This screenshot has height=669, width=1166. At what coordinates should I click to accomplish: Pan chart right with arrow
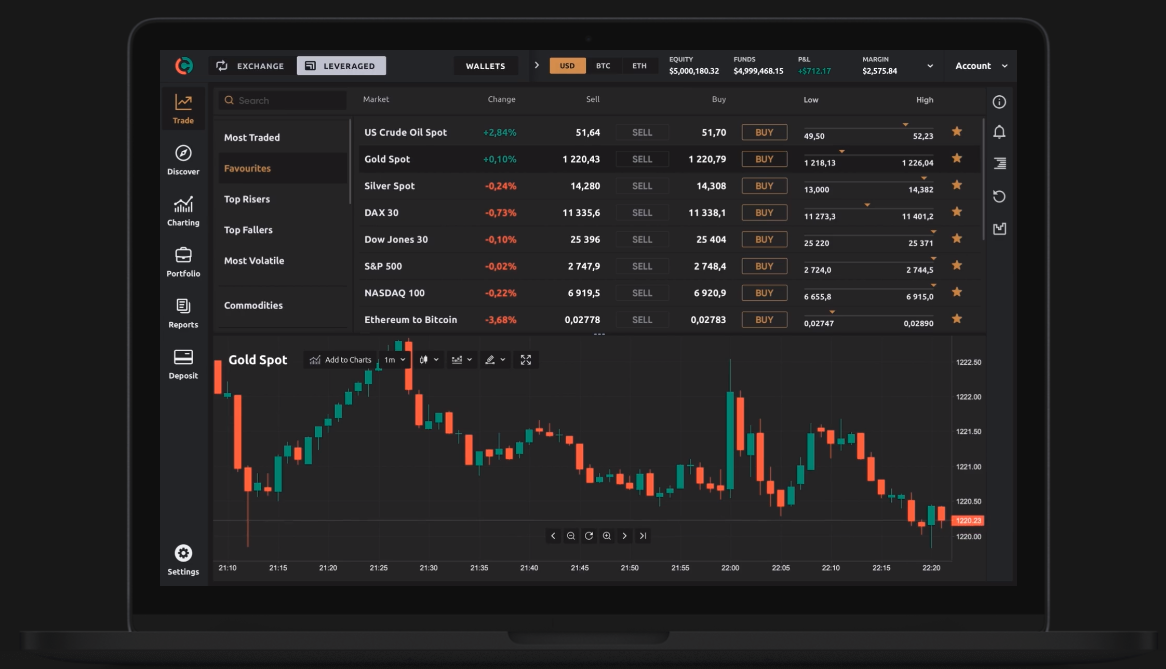pos(625,536)
